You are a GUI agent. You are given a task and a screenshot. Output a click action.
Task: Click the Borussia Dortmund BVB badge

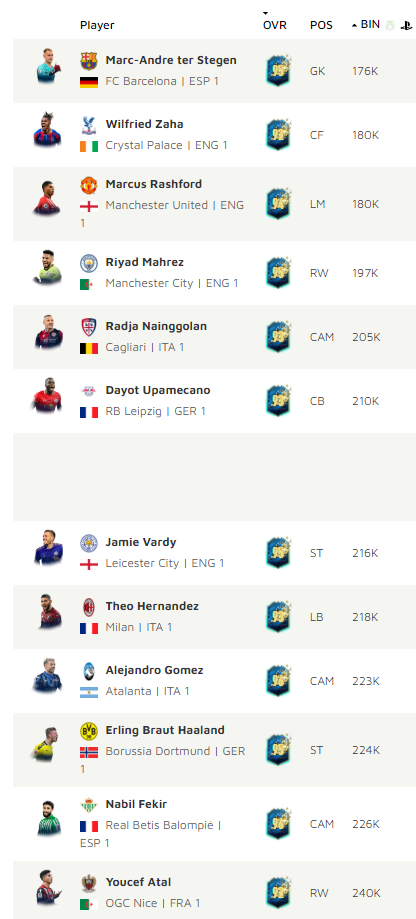pos(89,730)
